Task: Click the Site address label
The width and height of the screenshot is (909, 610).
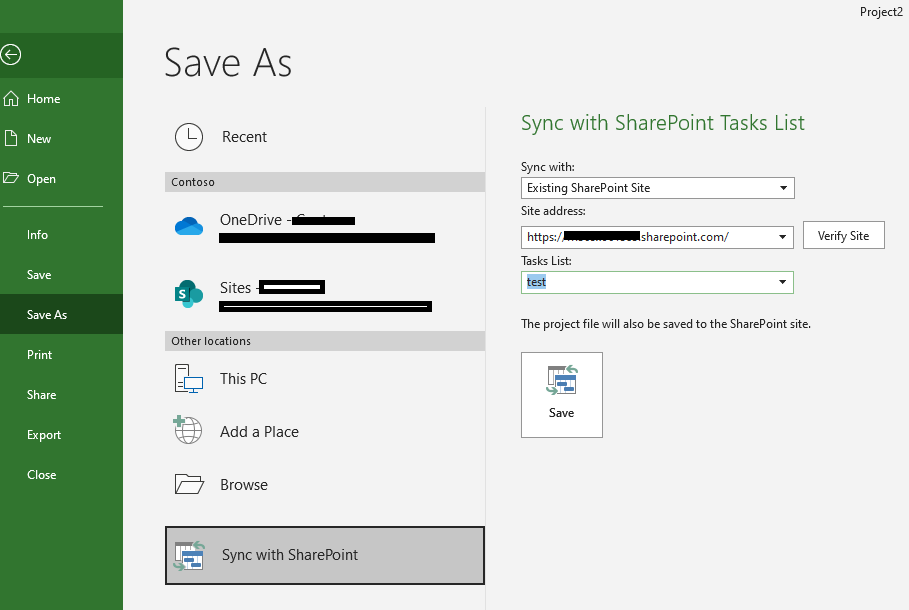Action: click(553, 211)
